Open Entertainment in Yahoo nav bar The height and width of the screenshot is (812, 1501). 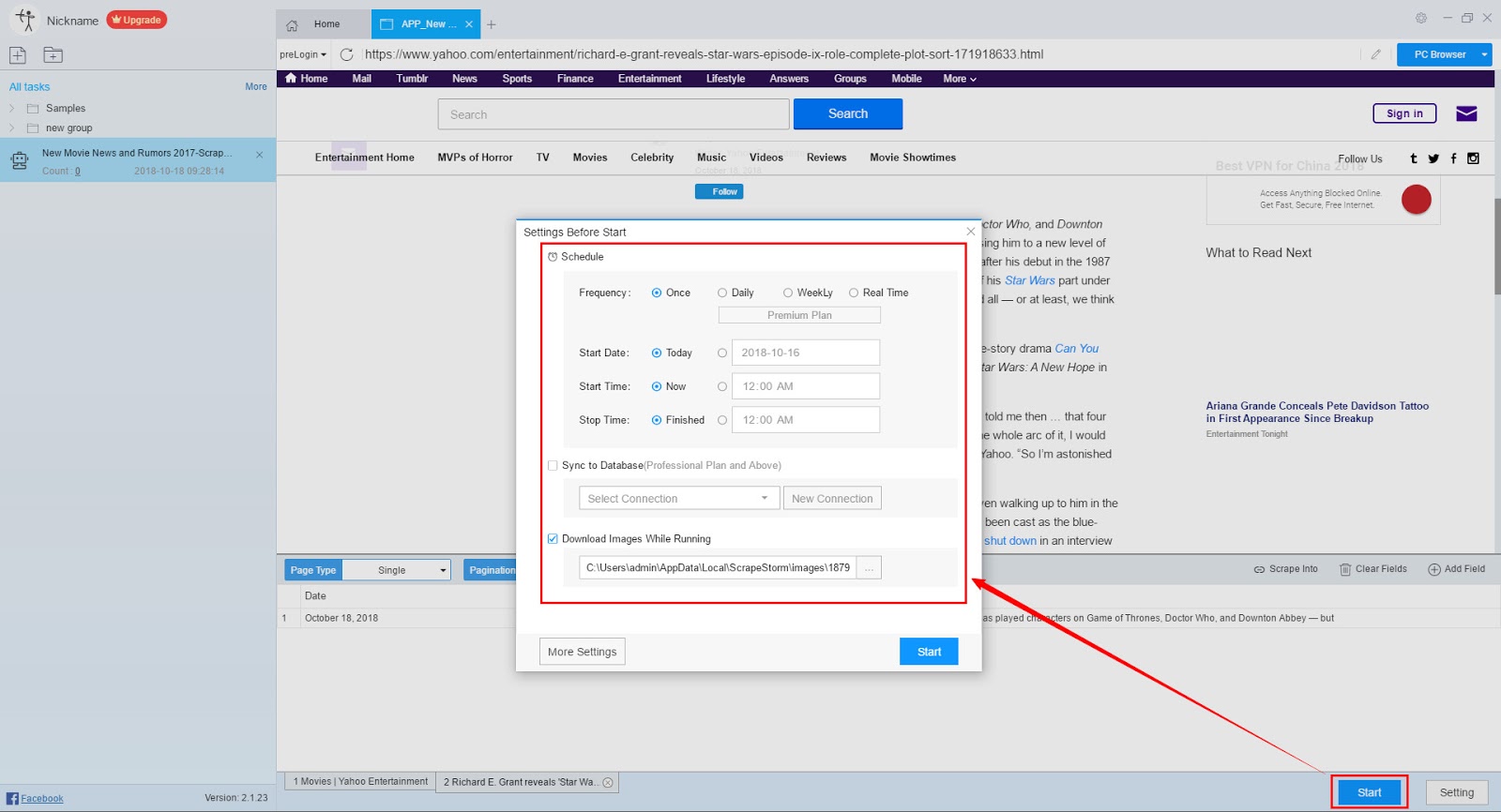649,79
